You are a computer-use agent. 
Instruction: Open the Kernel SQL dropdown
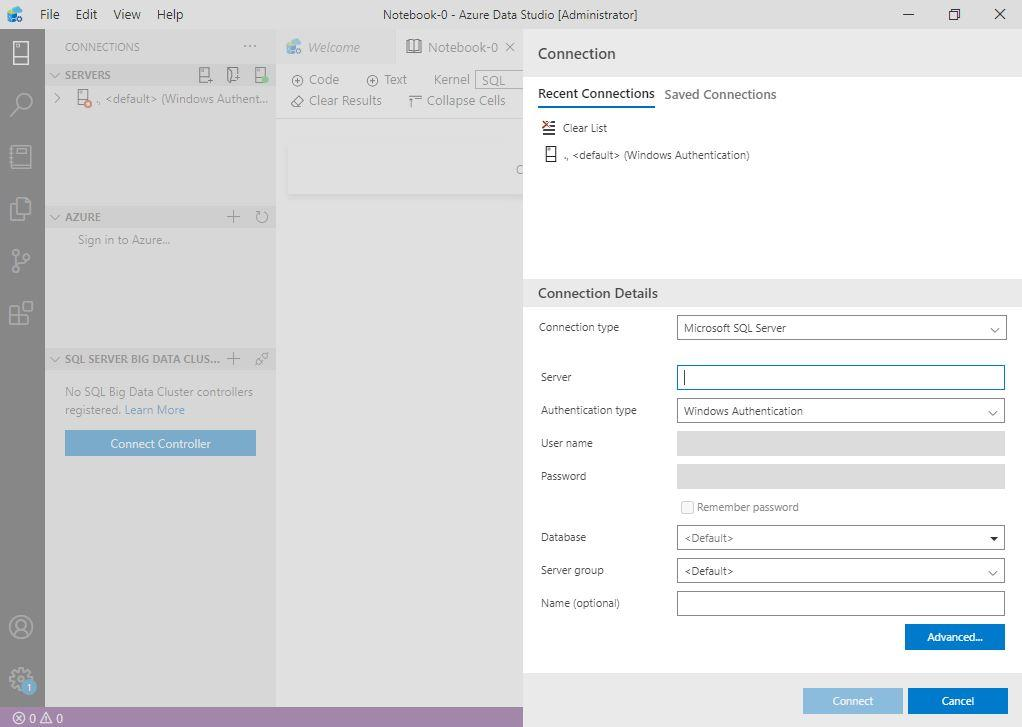[499, 80]
